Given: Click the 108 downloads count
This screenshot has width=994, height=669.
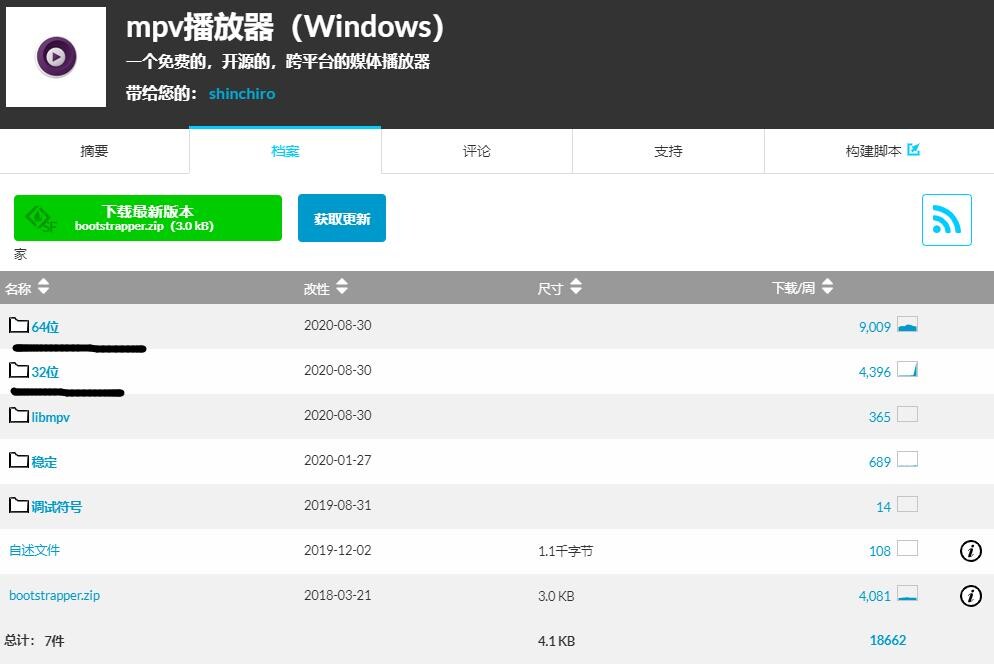Looking at the screenshot, I should click(x=880, y=552).
